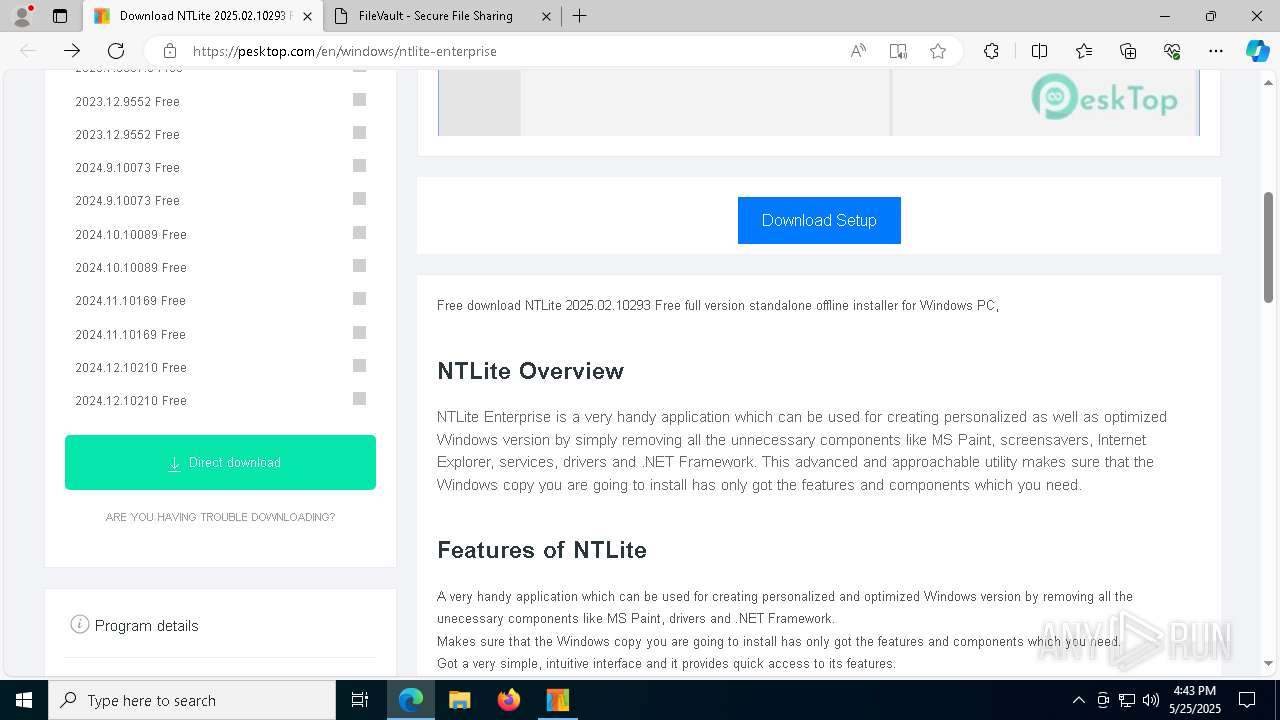Click the taskbar search box

[192, 700]
